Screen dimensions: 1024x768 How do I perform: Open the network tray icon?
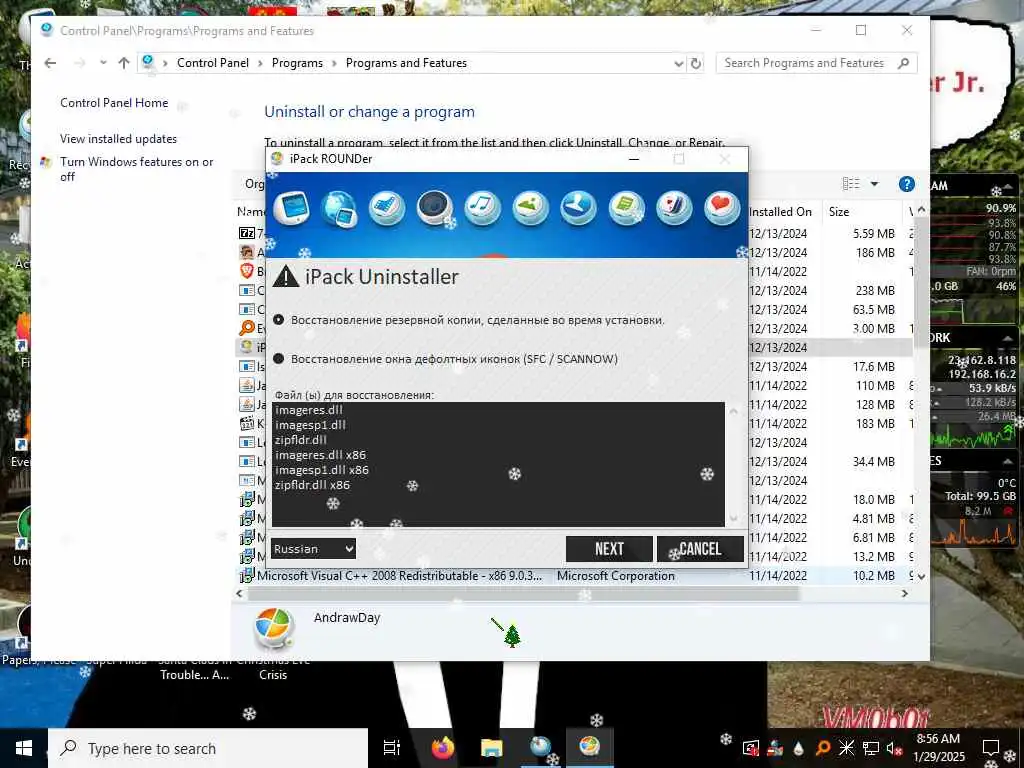tap(871, 748)
